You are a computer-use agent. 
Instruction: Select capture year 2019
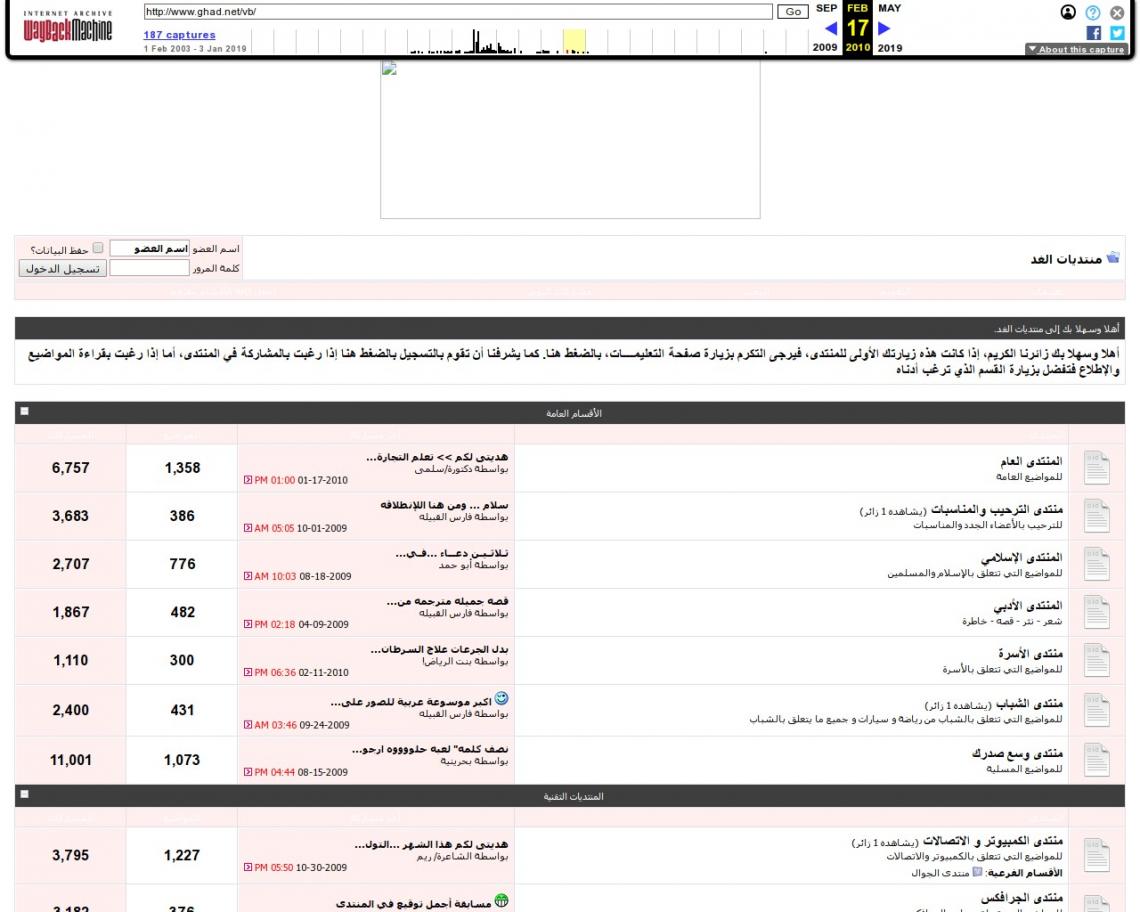point(890,47)
